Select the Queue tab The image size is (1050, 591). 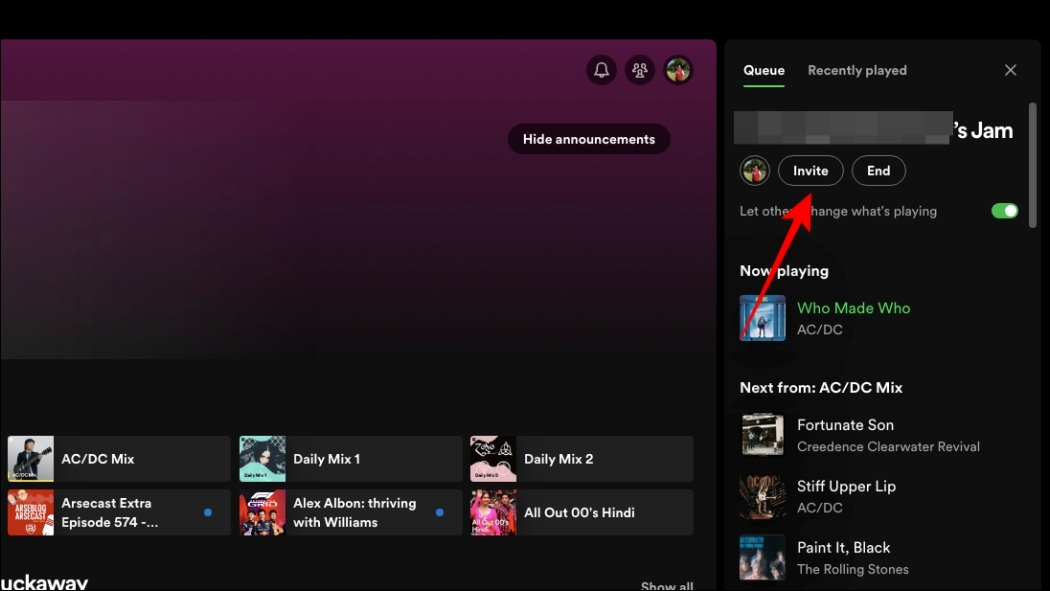pyautogui.click(x=763, y=70)
